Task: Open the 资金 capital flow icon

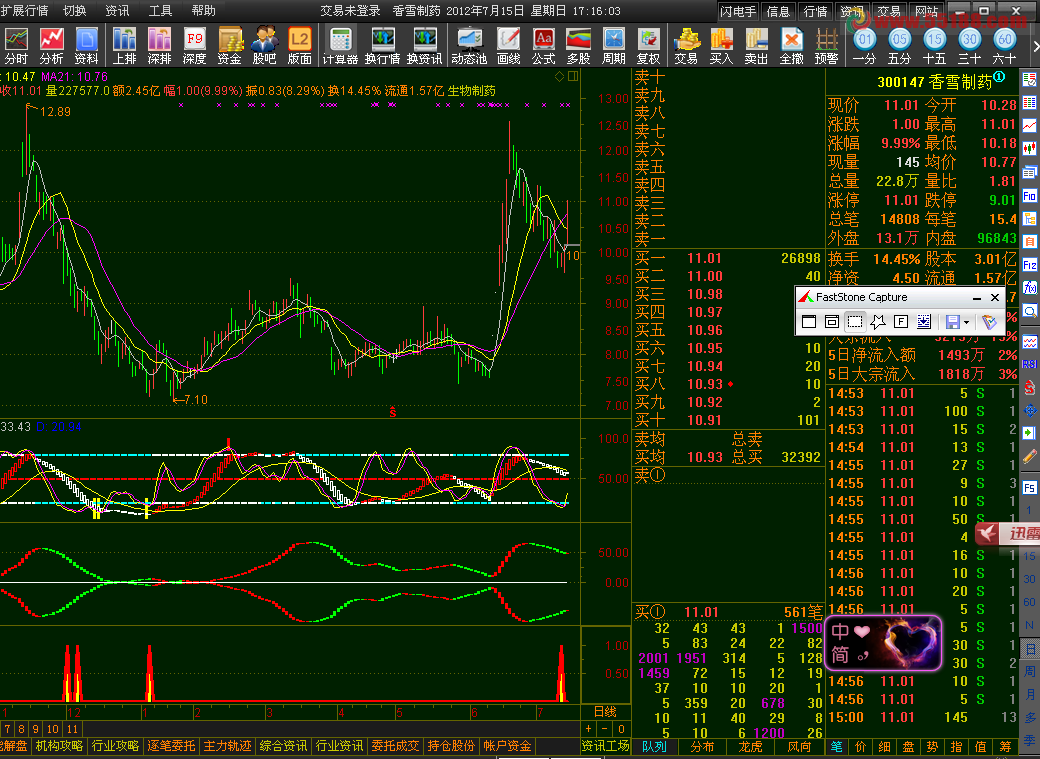Action: [229, 46]
